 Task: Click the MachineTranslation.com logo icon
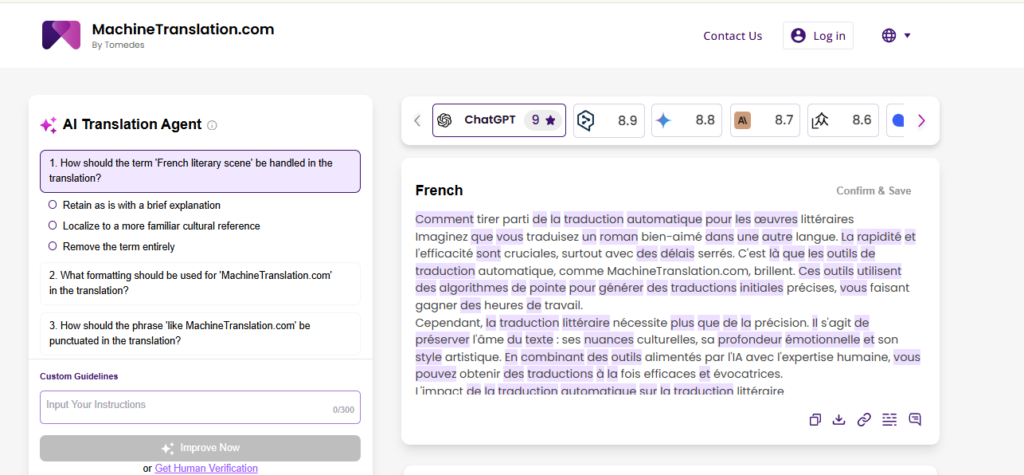click(x=61, y=35)
